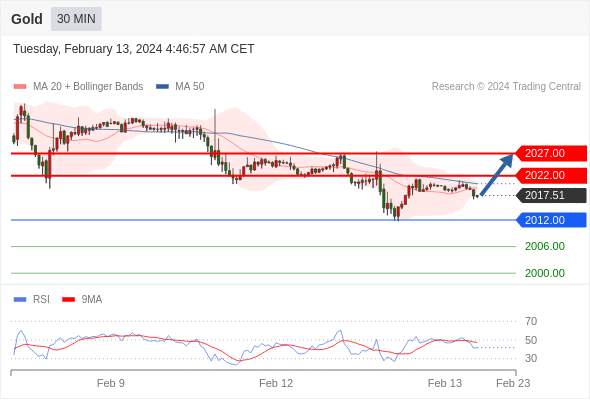The height and width of the screenshot is (400, 590).
Task: Toggle the RSI legend swatch
Action: (20, 300)
